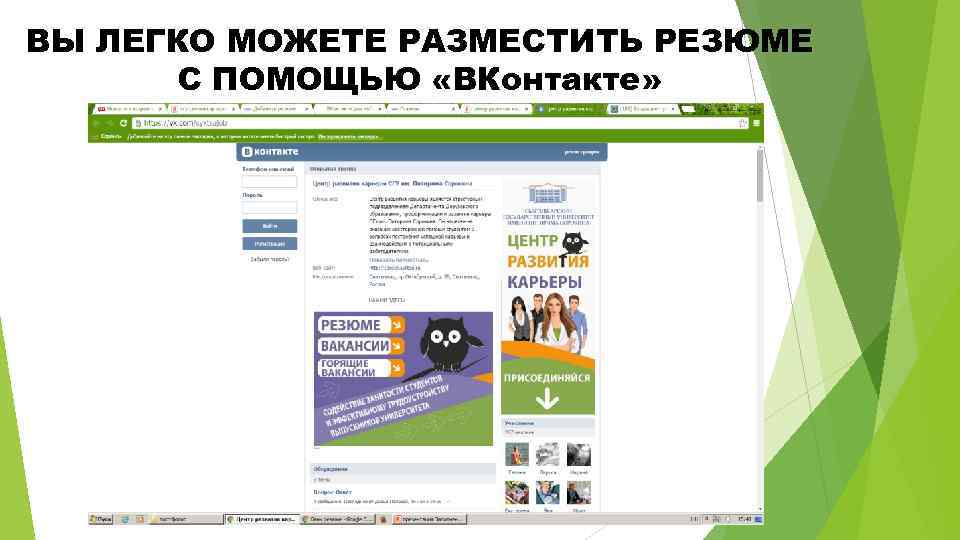Open the Chrome menu hamburger icon

click(x=756, y=123)
